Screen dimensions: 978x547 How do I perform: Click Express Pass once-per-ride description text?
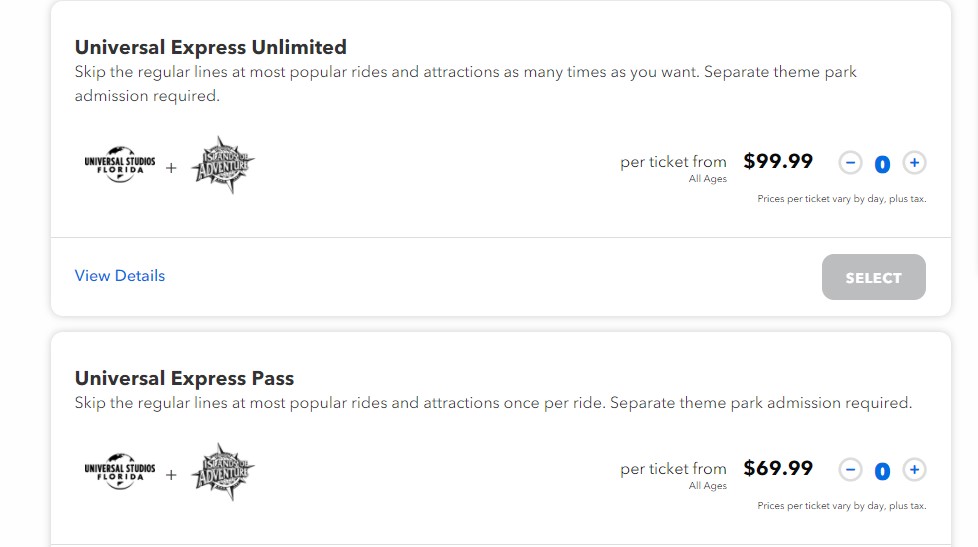tap(493, 403)
